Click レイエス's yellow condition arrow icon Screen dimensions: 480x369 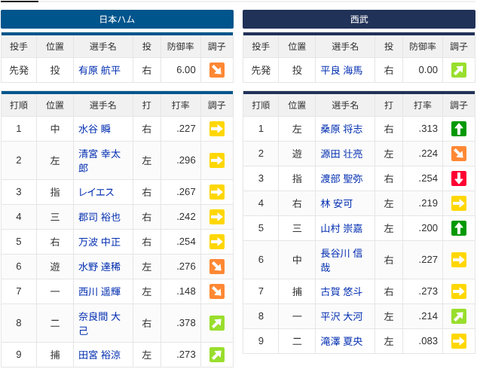[x=217, y=192]
